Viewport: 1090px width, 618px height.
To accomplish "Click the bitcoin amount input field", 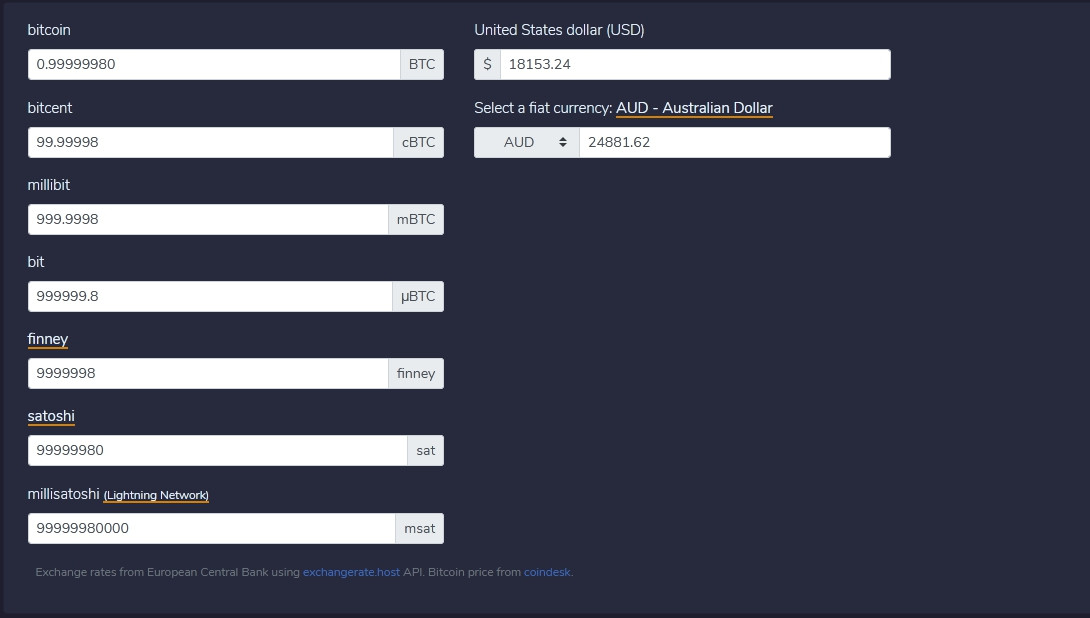I will [214, 64].
